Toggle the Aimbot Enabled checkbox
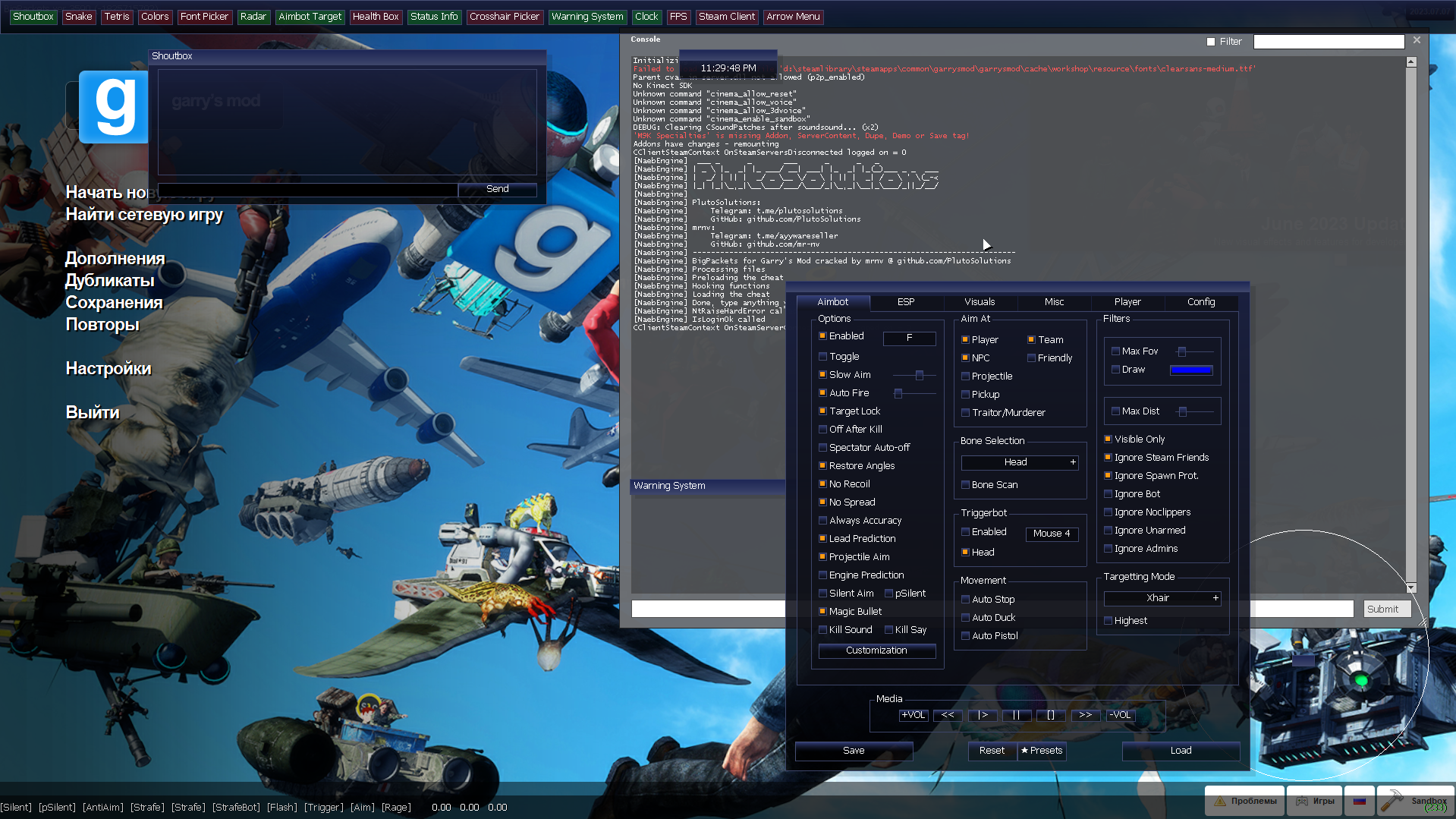 point(822,335)
